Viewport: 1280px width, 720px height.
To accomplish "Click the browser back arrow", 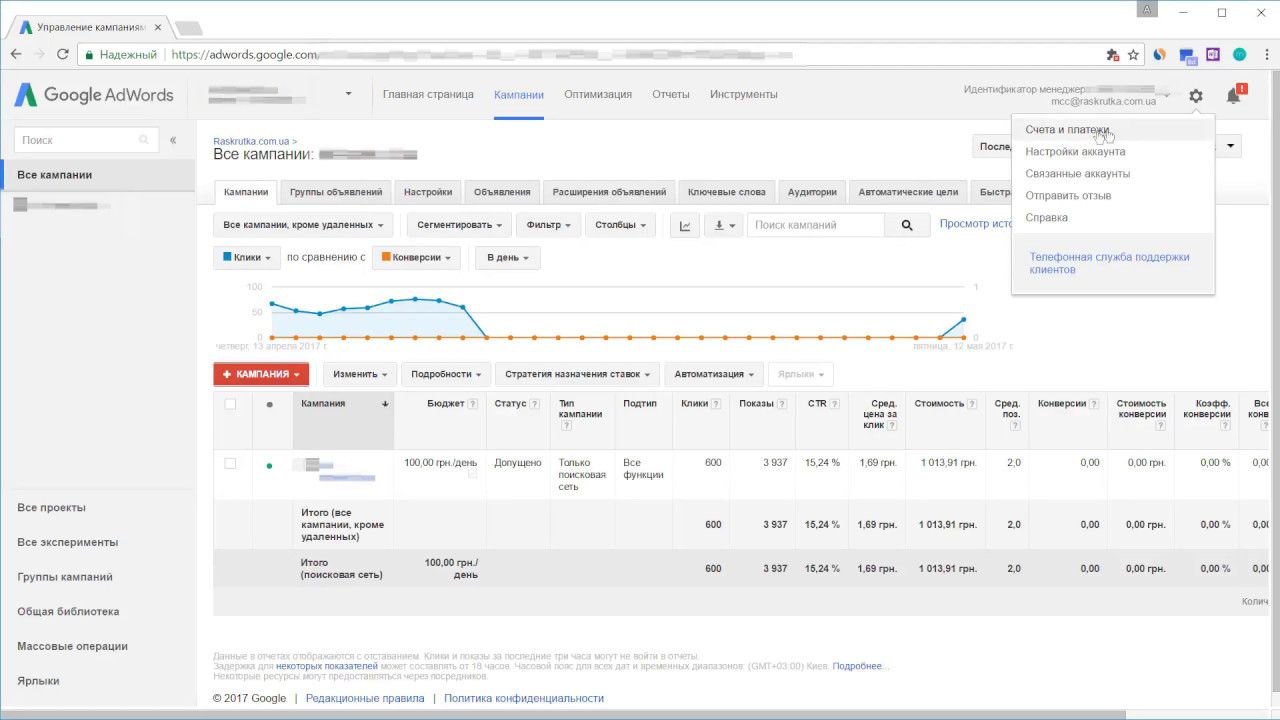I will click(x=17, y=55).
